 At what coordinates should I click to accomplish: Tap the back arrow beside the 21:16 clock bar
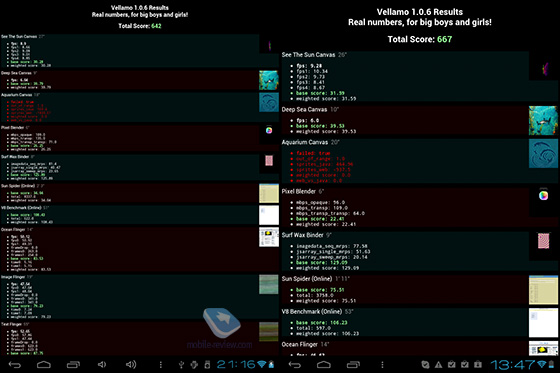(15, 364)
